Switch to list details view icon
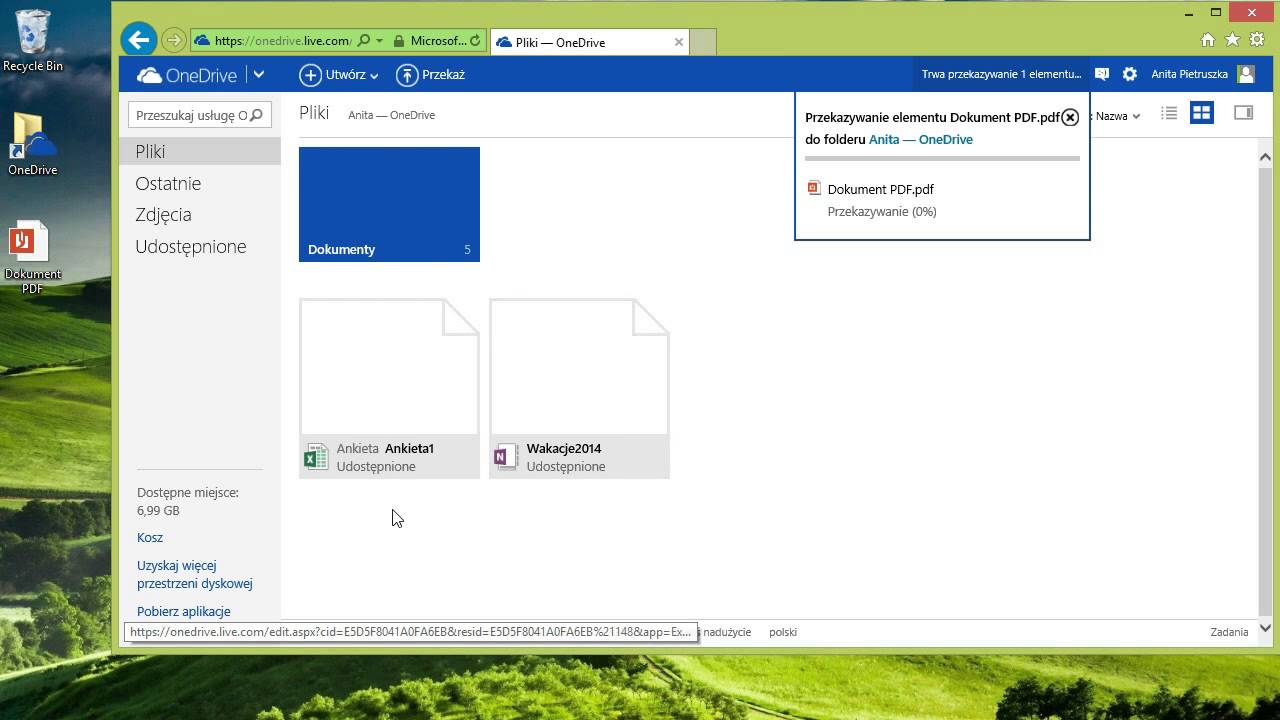The height and width of the screenshot is (720, 1280). coord(1168,113)
